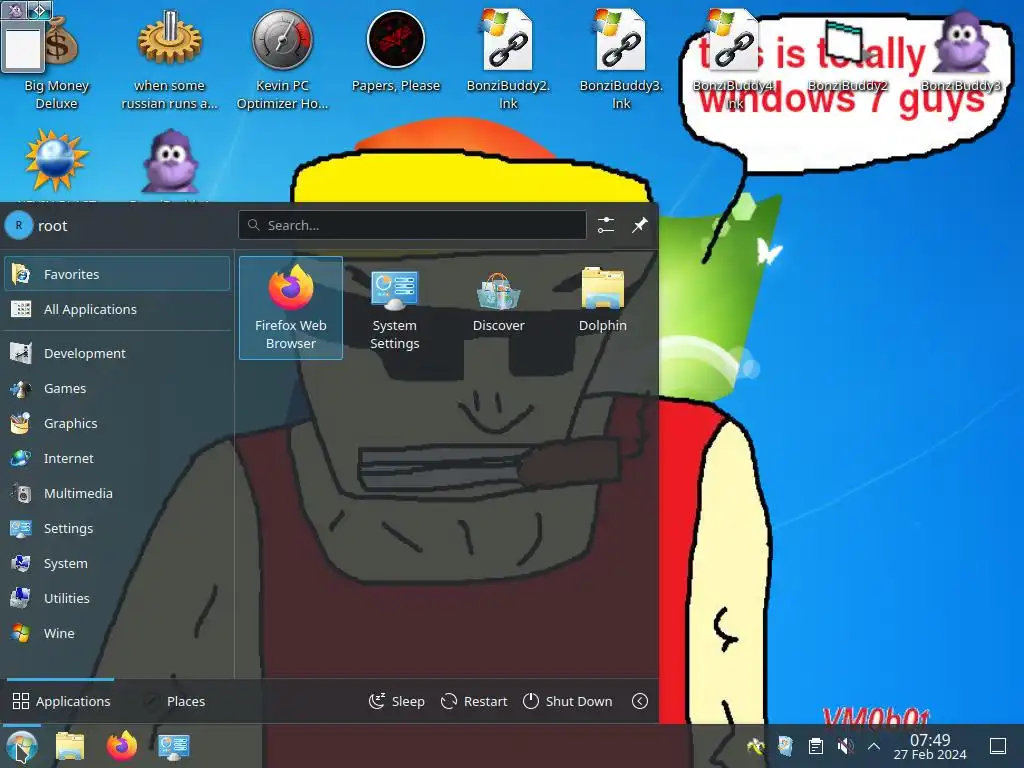Image resolution: width=1024 pixels, height=768 pixels.
Task: Click the show desktop button
Action: (998, 746)
